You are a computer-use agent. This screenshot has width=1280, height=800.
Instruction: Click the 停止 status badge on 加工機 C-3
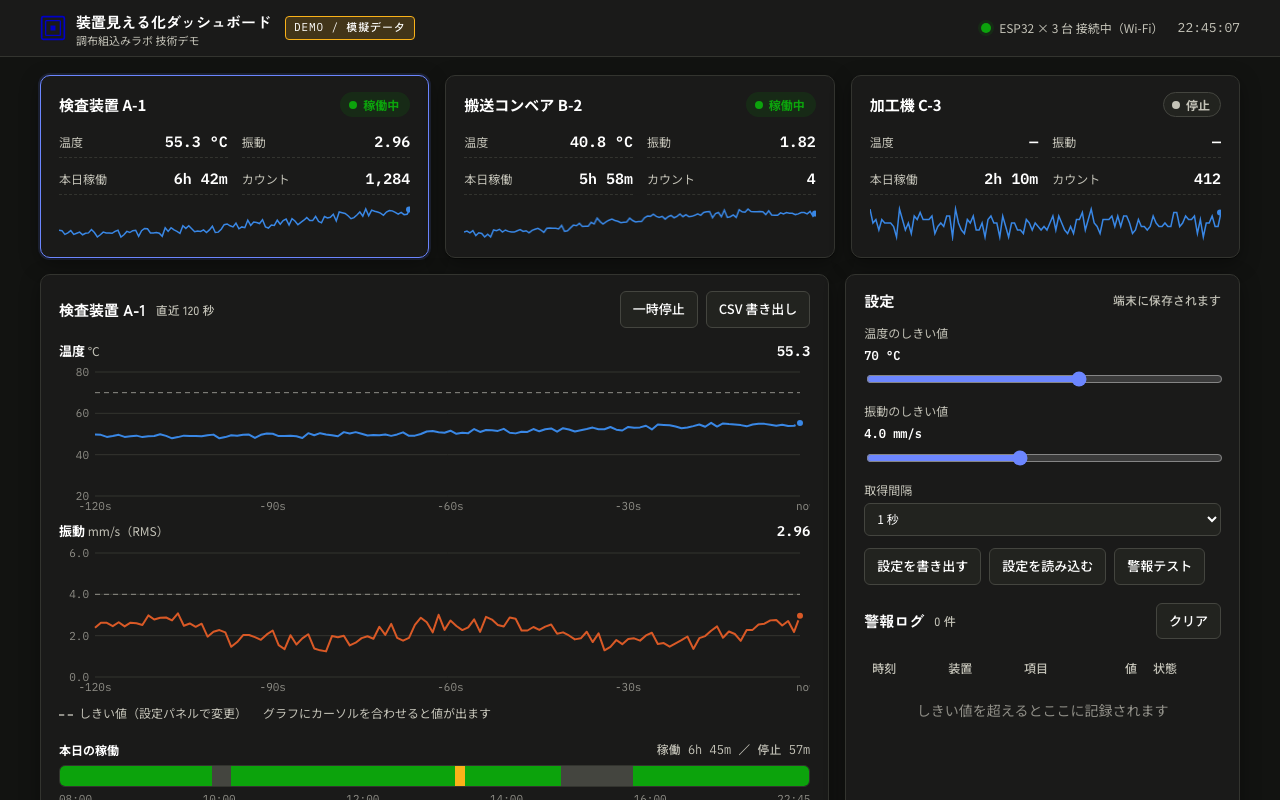[x=1191, y=105]
